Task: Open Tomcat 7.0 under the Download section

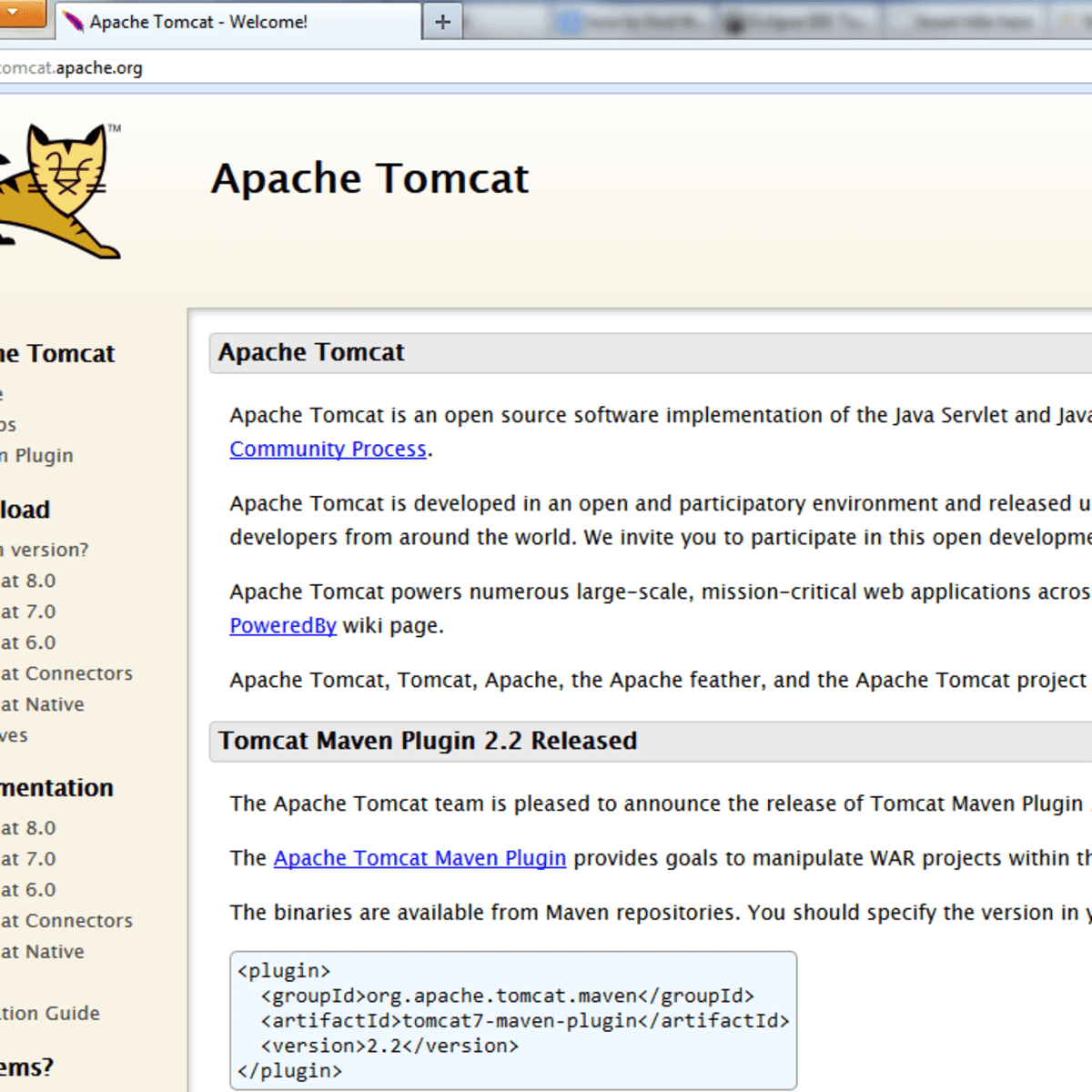Action: [x=28, y=612]
